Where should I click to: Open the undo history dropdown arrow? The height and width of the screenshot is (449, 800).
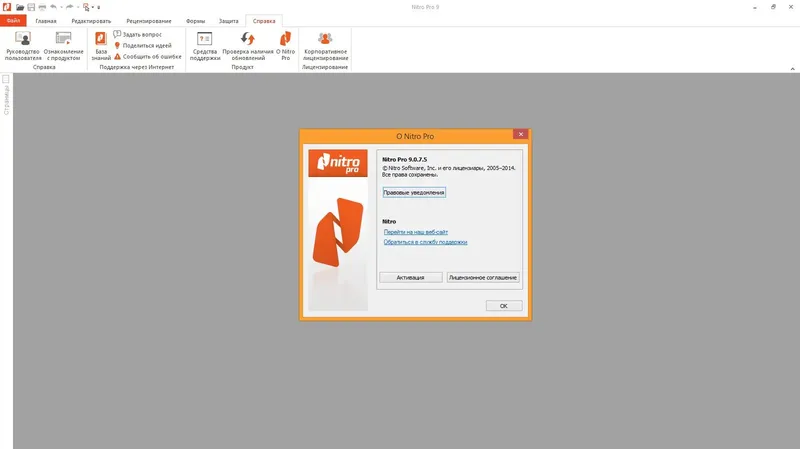coord(61,7)
